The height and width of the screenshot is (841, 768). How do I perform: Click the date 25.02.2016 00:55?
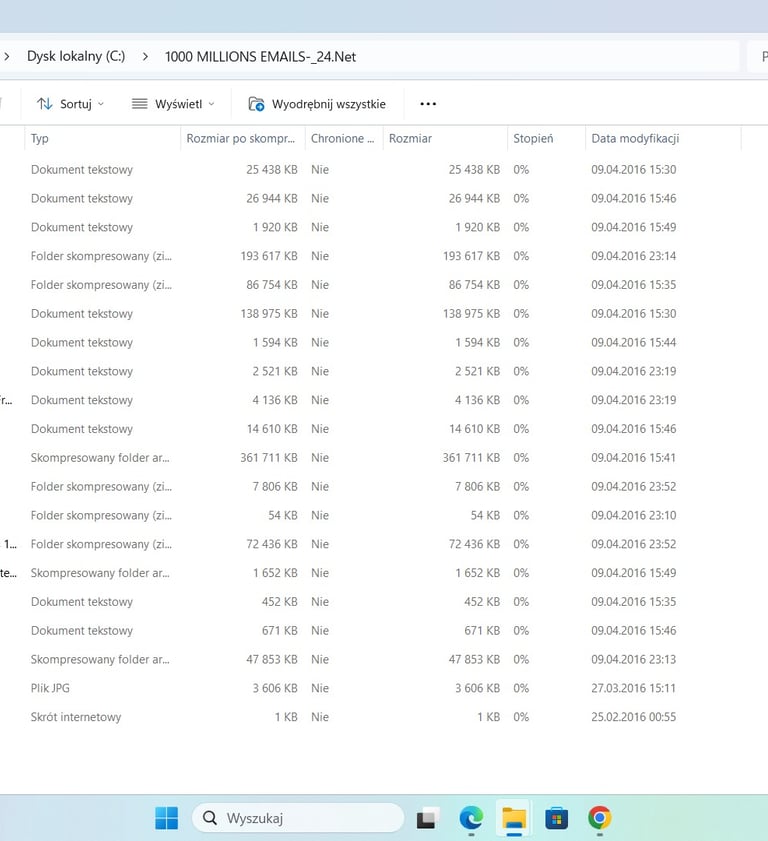pos(633,717)
